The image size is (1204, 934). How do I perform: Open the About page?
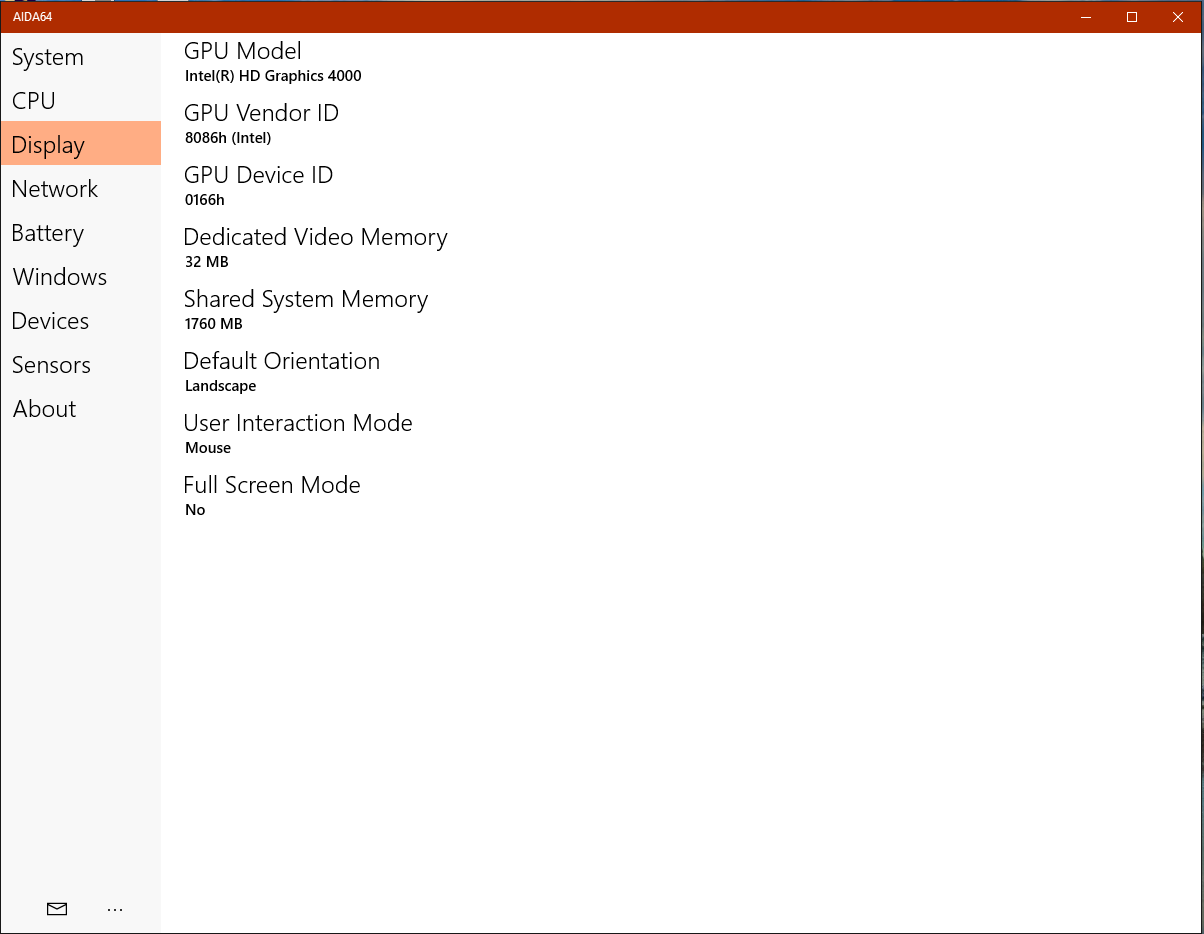pyautogui.click(x=80, y=409)
